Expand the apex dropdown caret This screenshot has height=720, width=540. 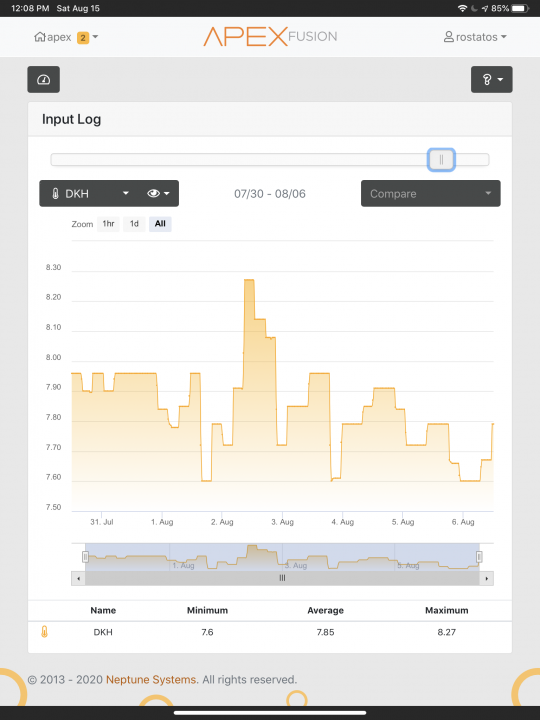[96, 37]
